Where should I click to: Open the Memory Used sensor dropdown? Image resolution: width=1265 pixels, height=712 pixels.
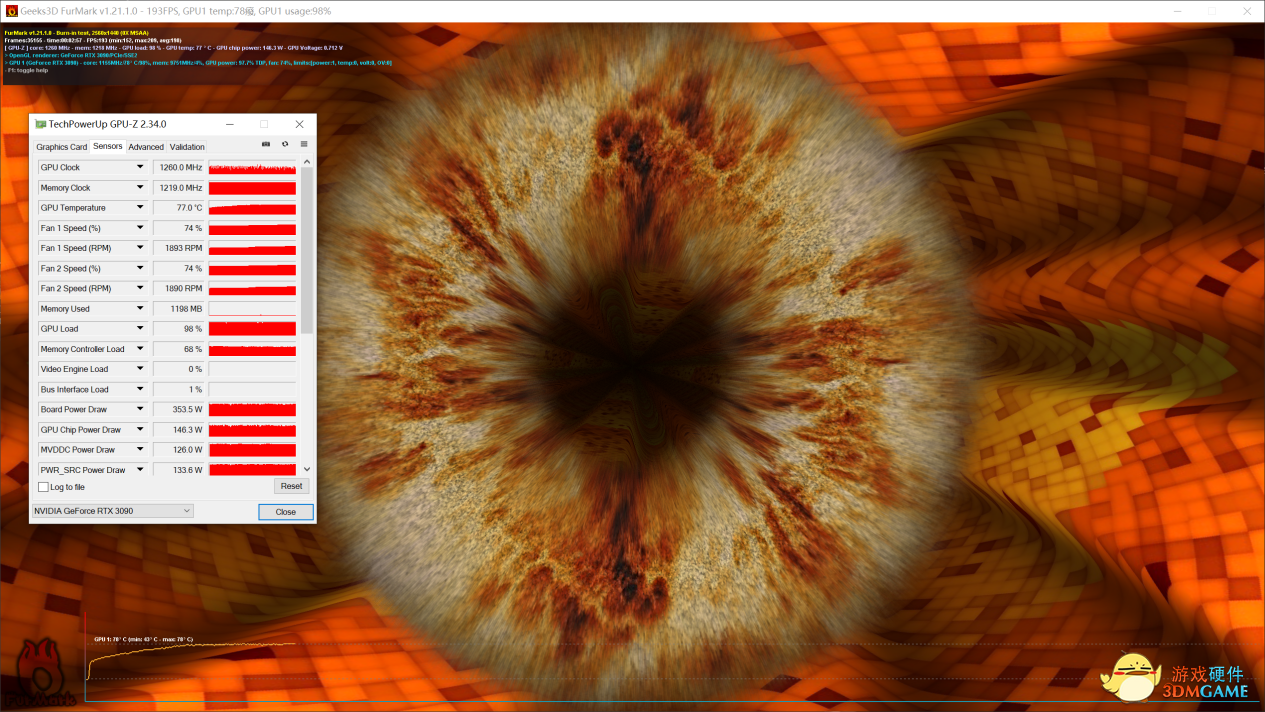pyautogui.click(x=140, y=309)
